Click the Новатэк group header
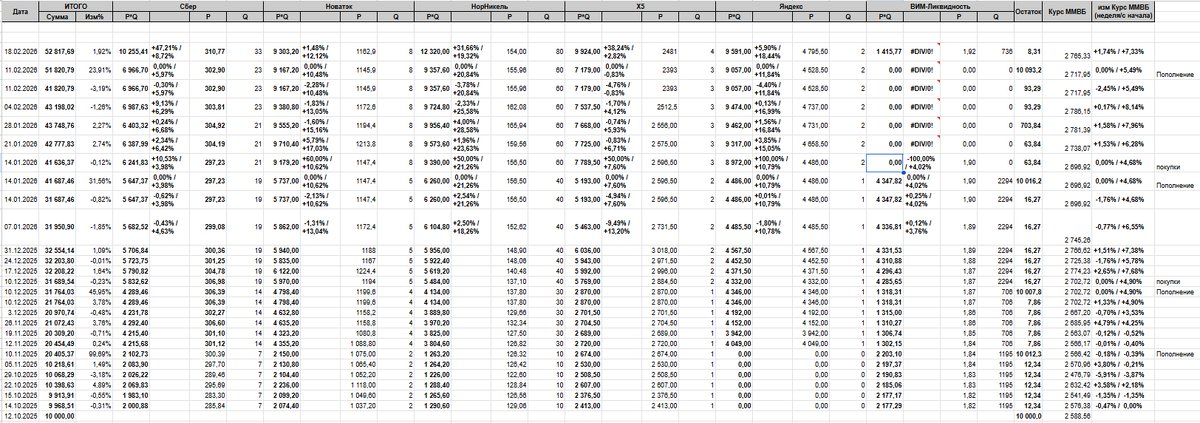 340,5
